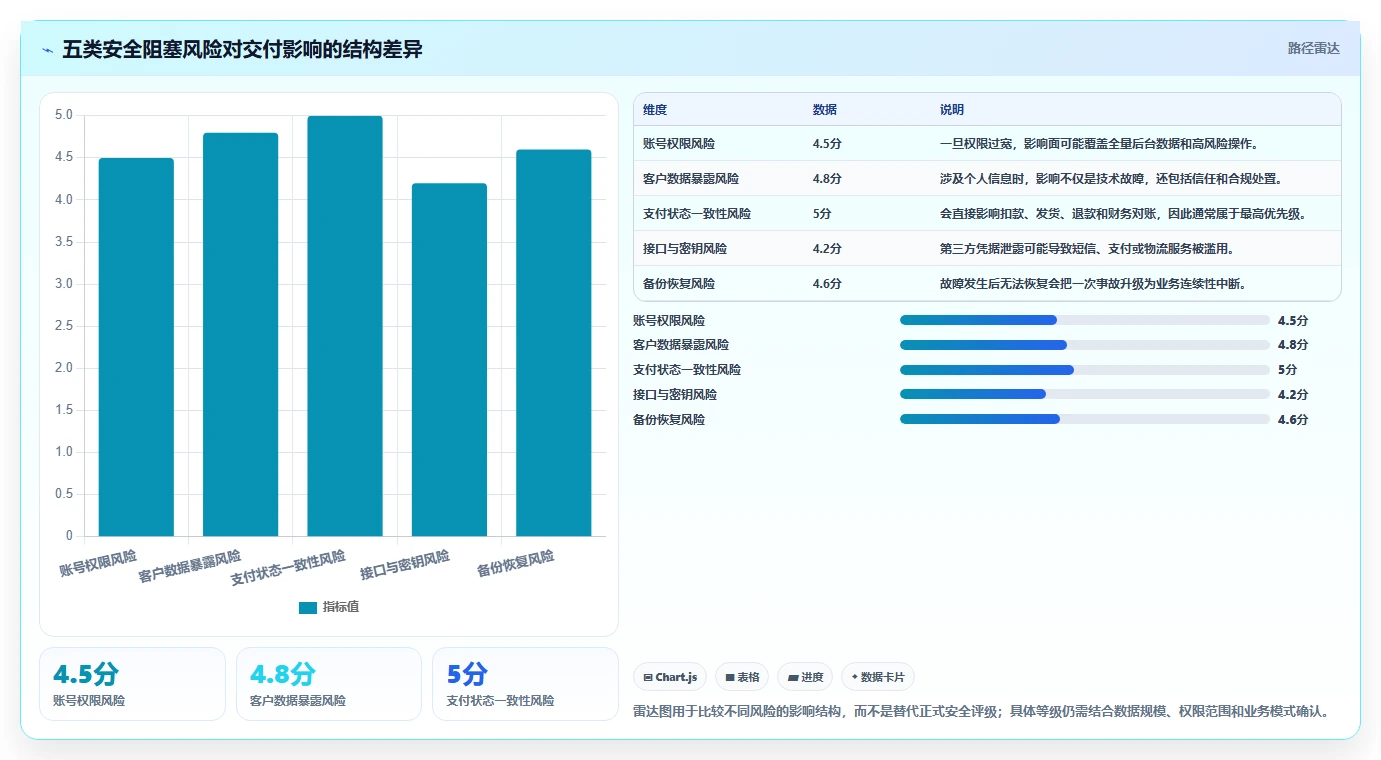Select 接口与密钥风险 table row cell
The height and width of the screenshot is (760, 1381).
[x=685, y=249]
